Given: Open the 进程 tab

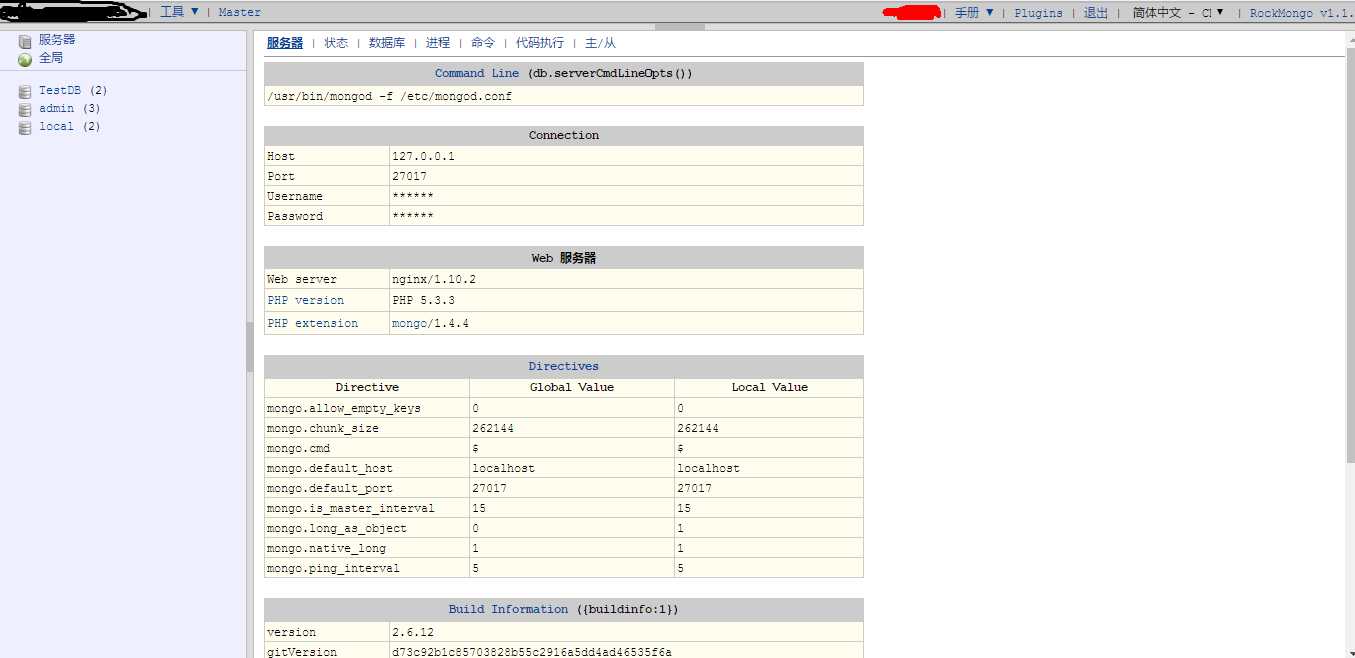Looking at the screenshot, I should click(x=438, y=43).
